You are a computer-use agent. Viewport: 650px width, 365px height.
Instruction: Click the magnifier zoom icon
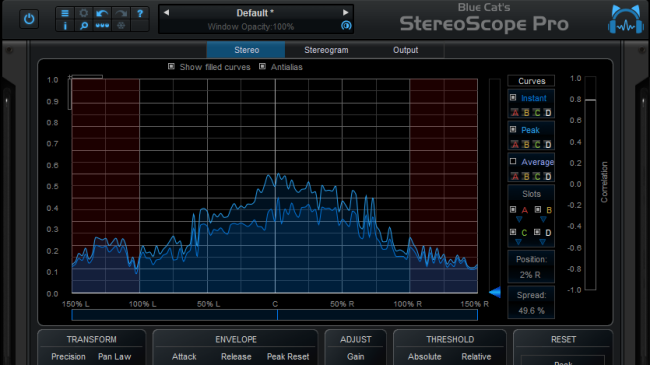(x=84, y=26)
